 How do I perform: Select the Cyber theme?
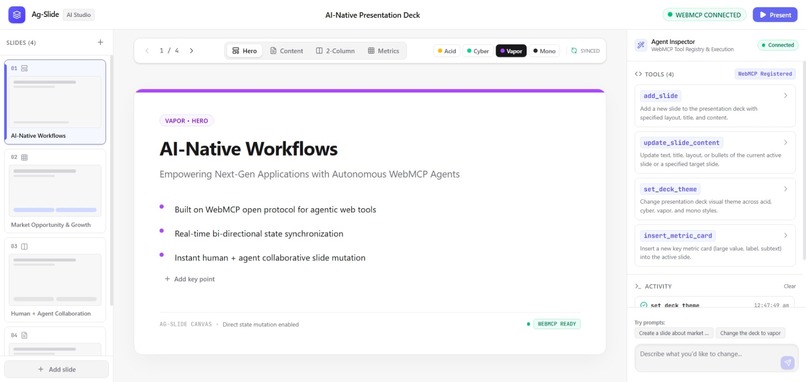pyautogui.click(x=478, y=51)
